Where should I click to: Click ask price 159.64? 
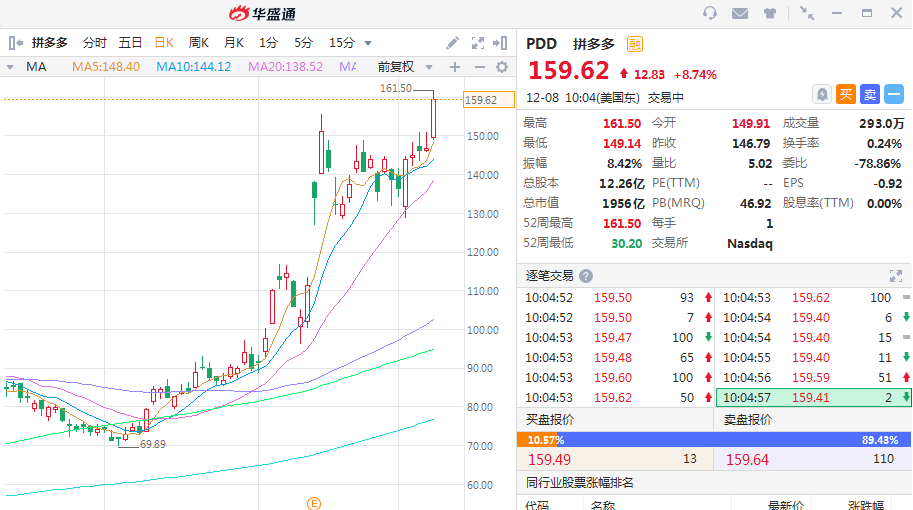point(747,459)
